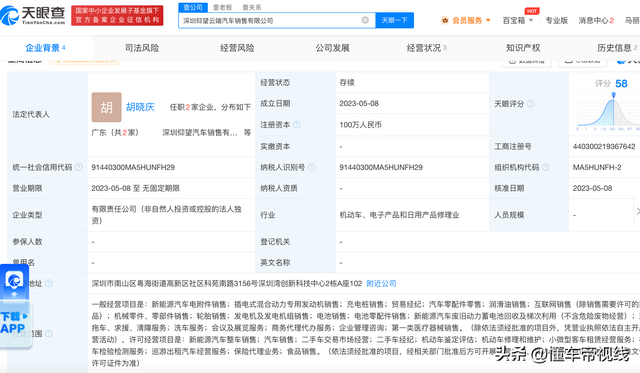Click the help icon beside 注册资本
This screenshot has height=373, width=640.
click(297, 124)
